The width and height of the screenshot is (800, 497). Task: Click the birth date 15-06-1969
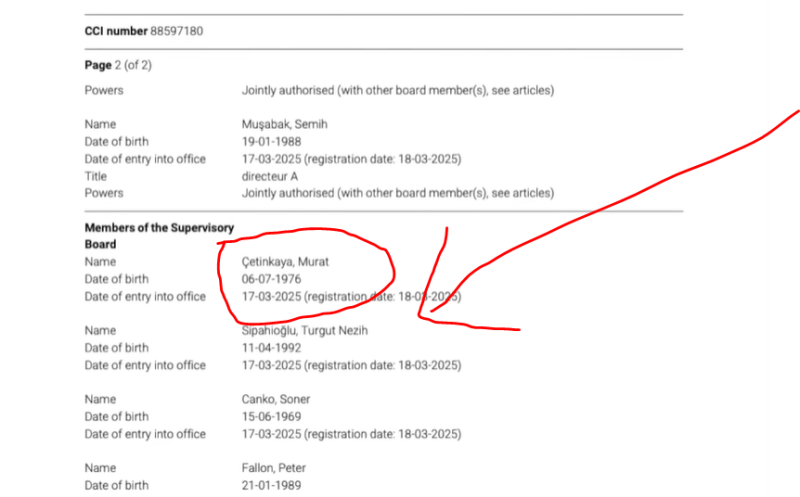click(x=271, y=416)
